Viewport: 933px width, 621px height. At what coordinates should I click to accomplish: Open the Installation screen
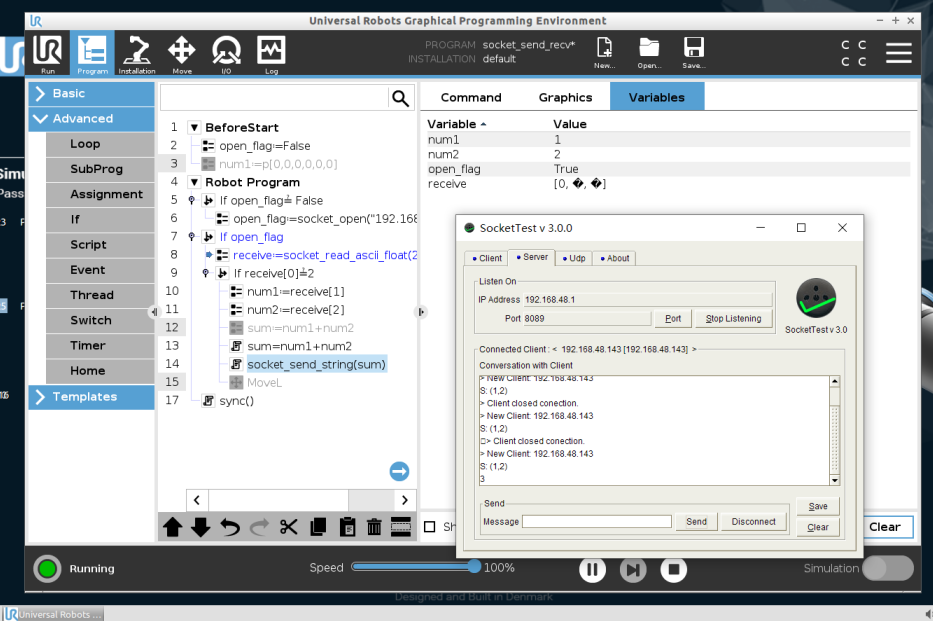click(x=137, y=54)
